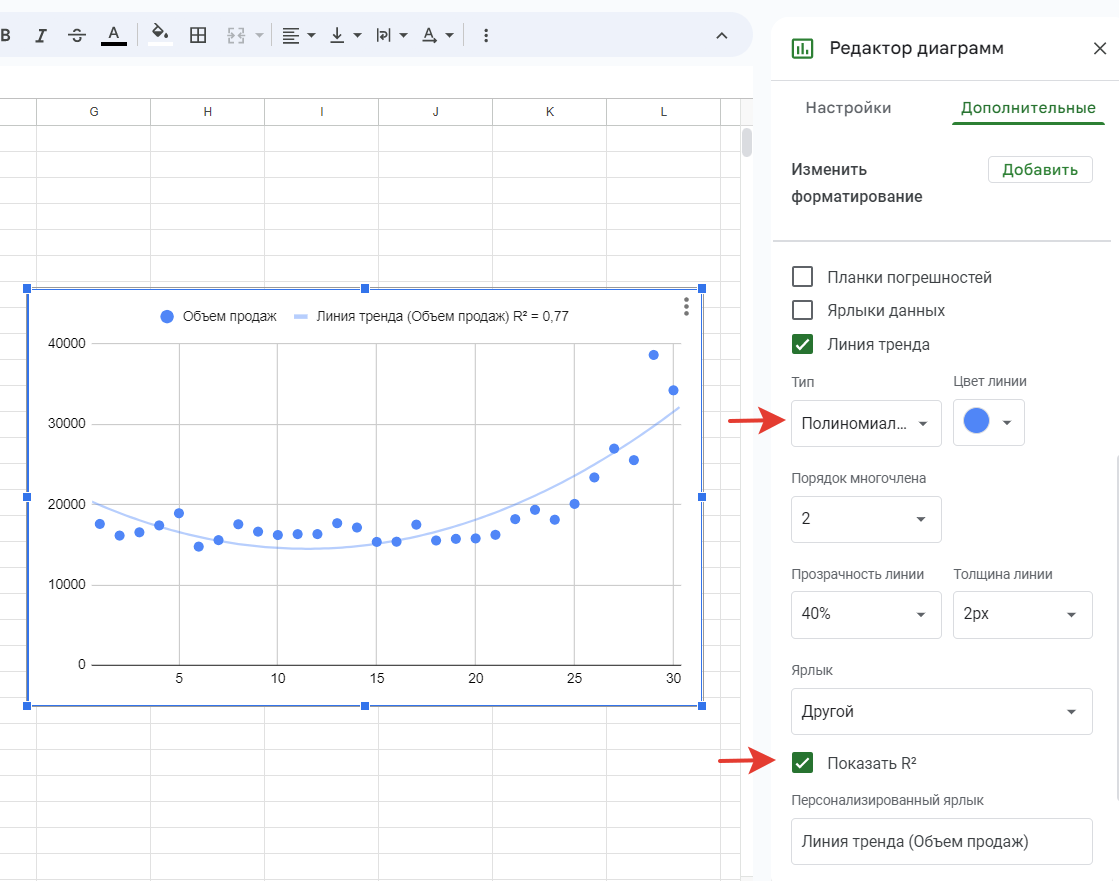Open the Цвет линии color swatch
Image resolution: width=1119 pixels, height=881 pixels.
tap(988, 423)
